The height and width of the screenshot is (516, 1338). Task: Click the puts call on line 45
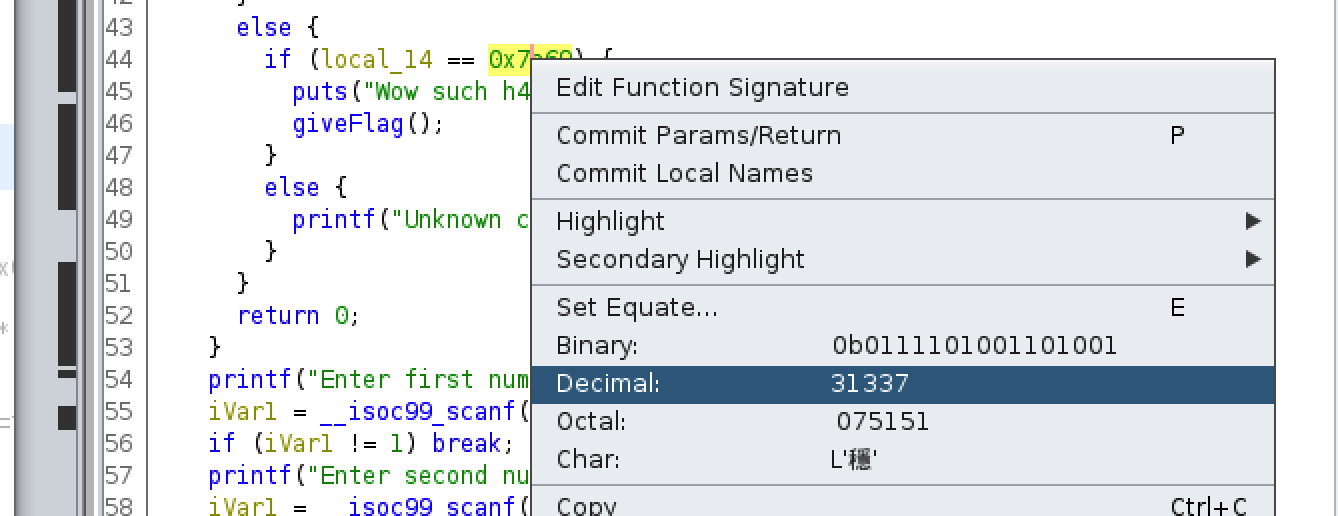pos(320,92)
